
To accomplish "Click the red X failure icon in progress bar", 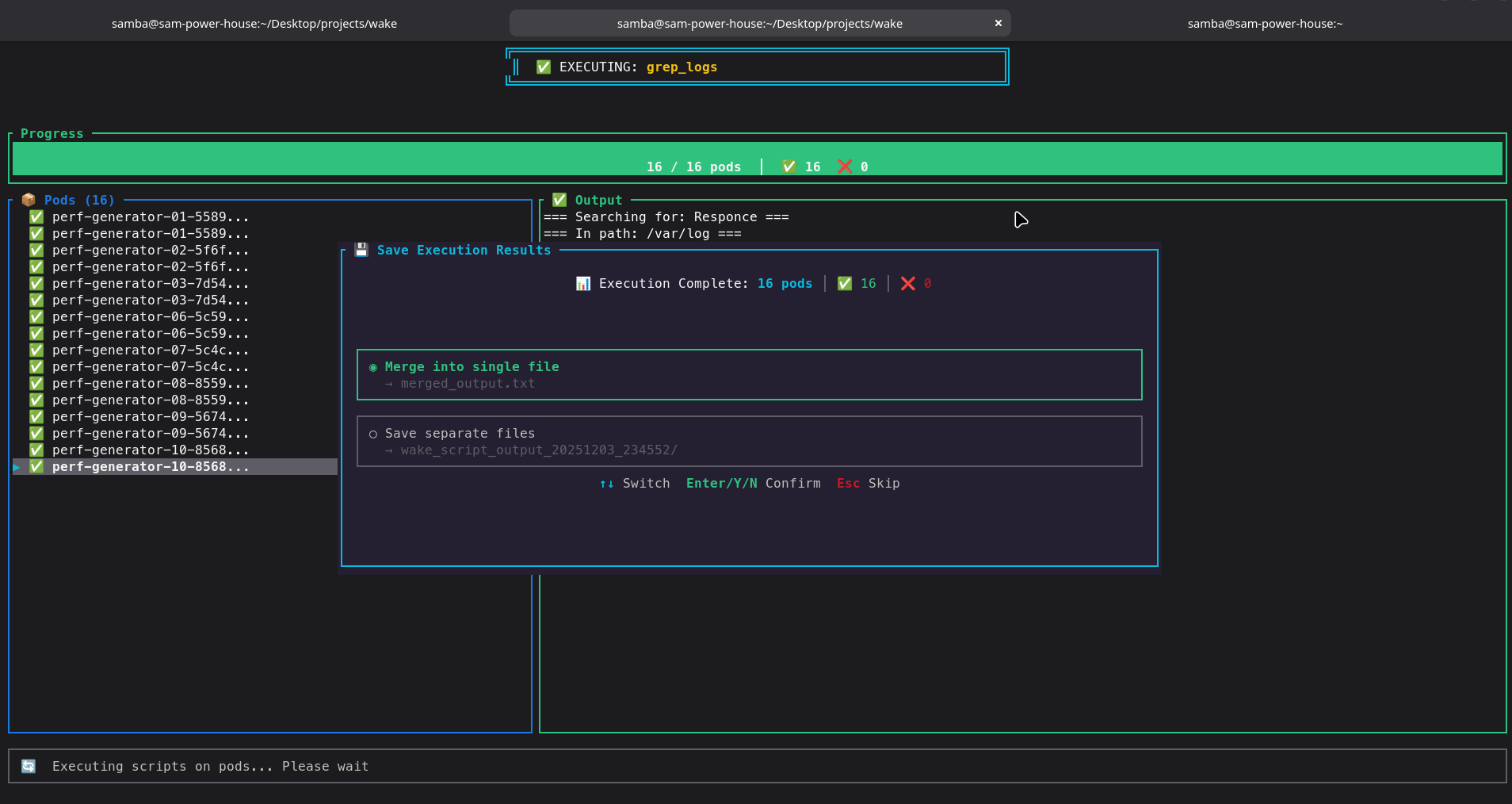I will point(845,167).
